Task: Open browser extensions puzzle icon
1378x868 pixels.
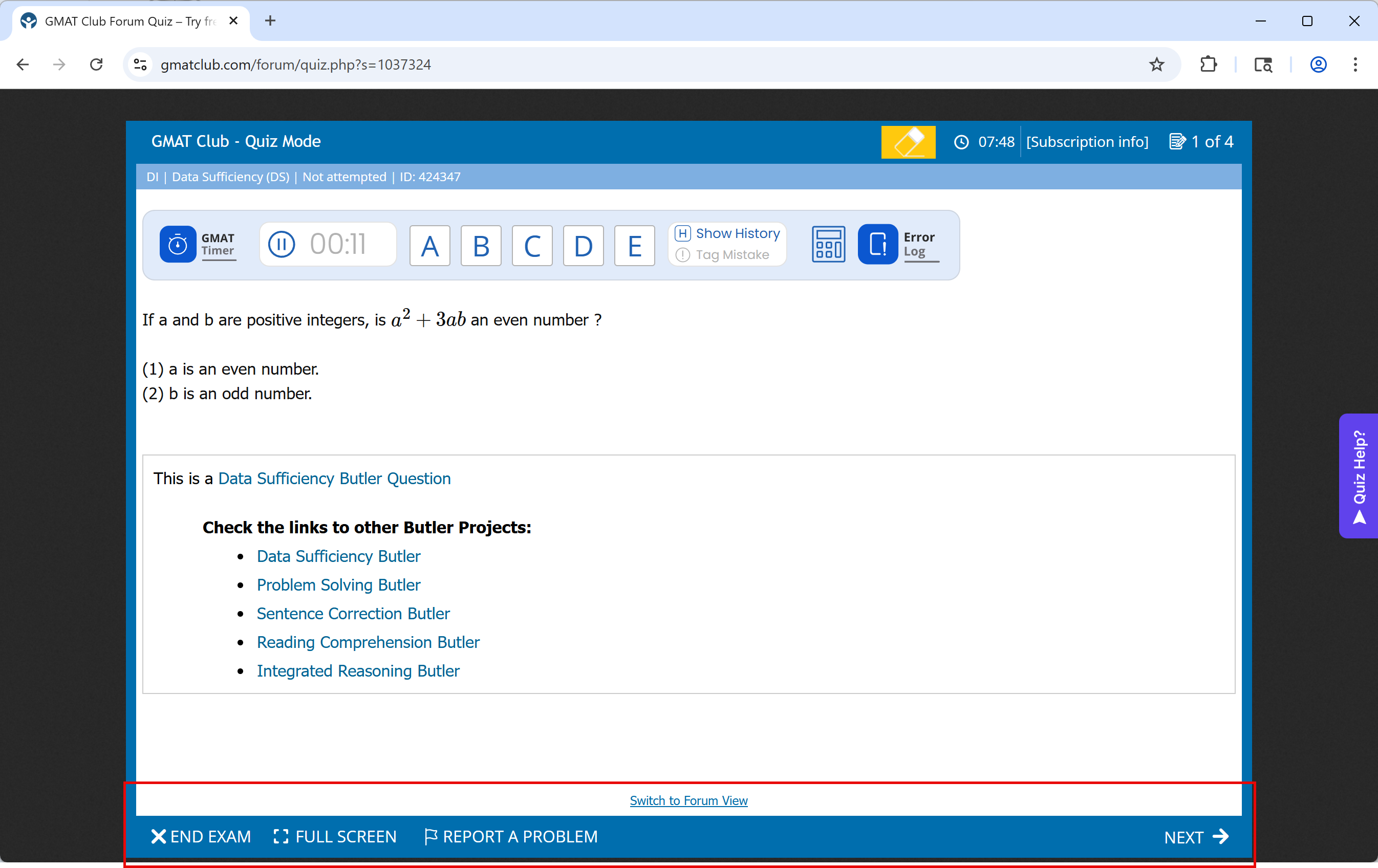Action: [x=1208, y=64]
